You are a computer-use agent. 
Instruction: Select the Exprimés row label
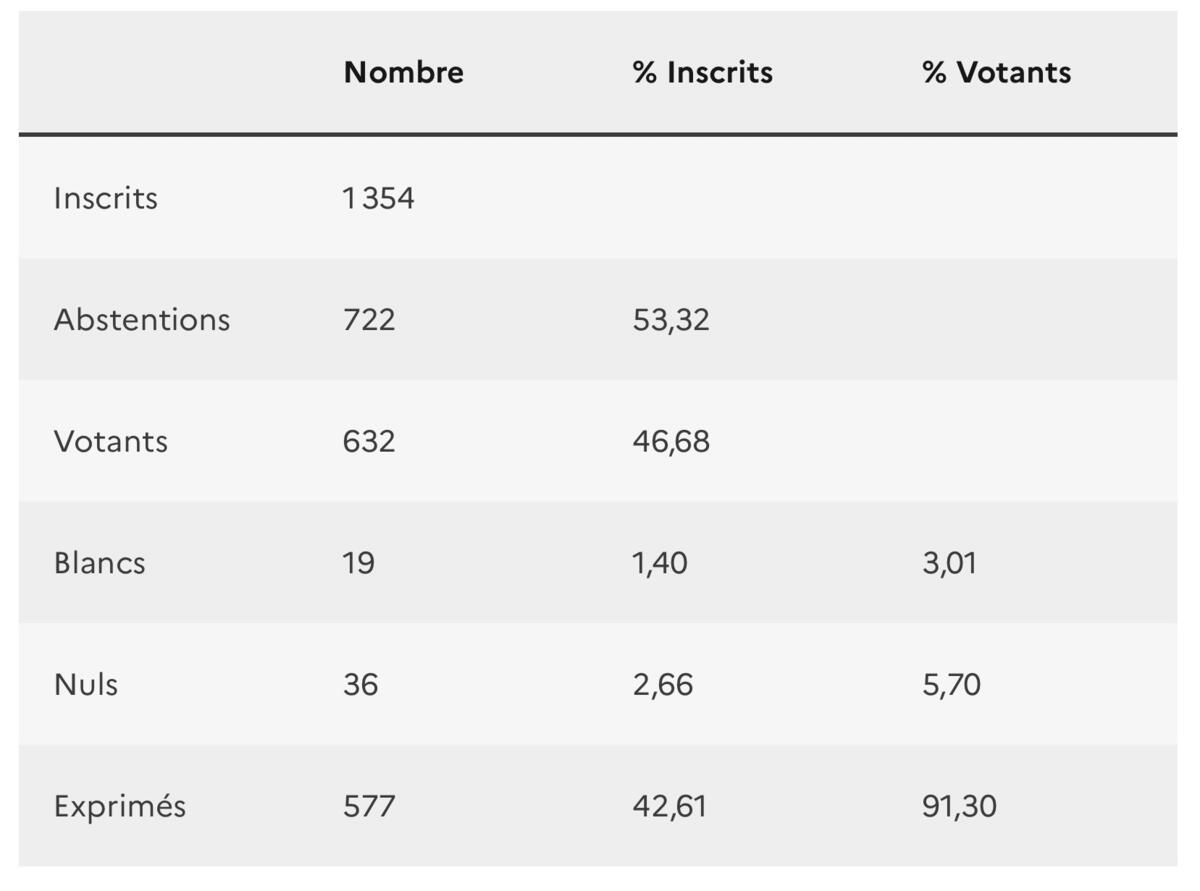coord(119,806)
